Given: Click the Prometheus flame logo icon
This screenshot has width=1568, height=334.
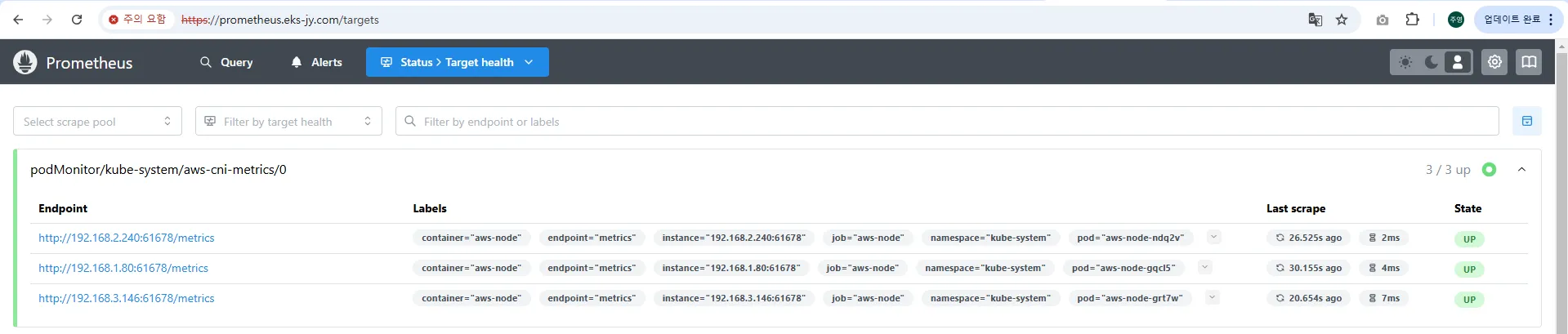Looking at the screenshot, I should pyautogui.click(x=25, y=62).
